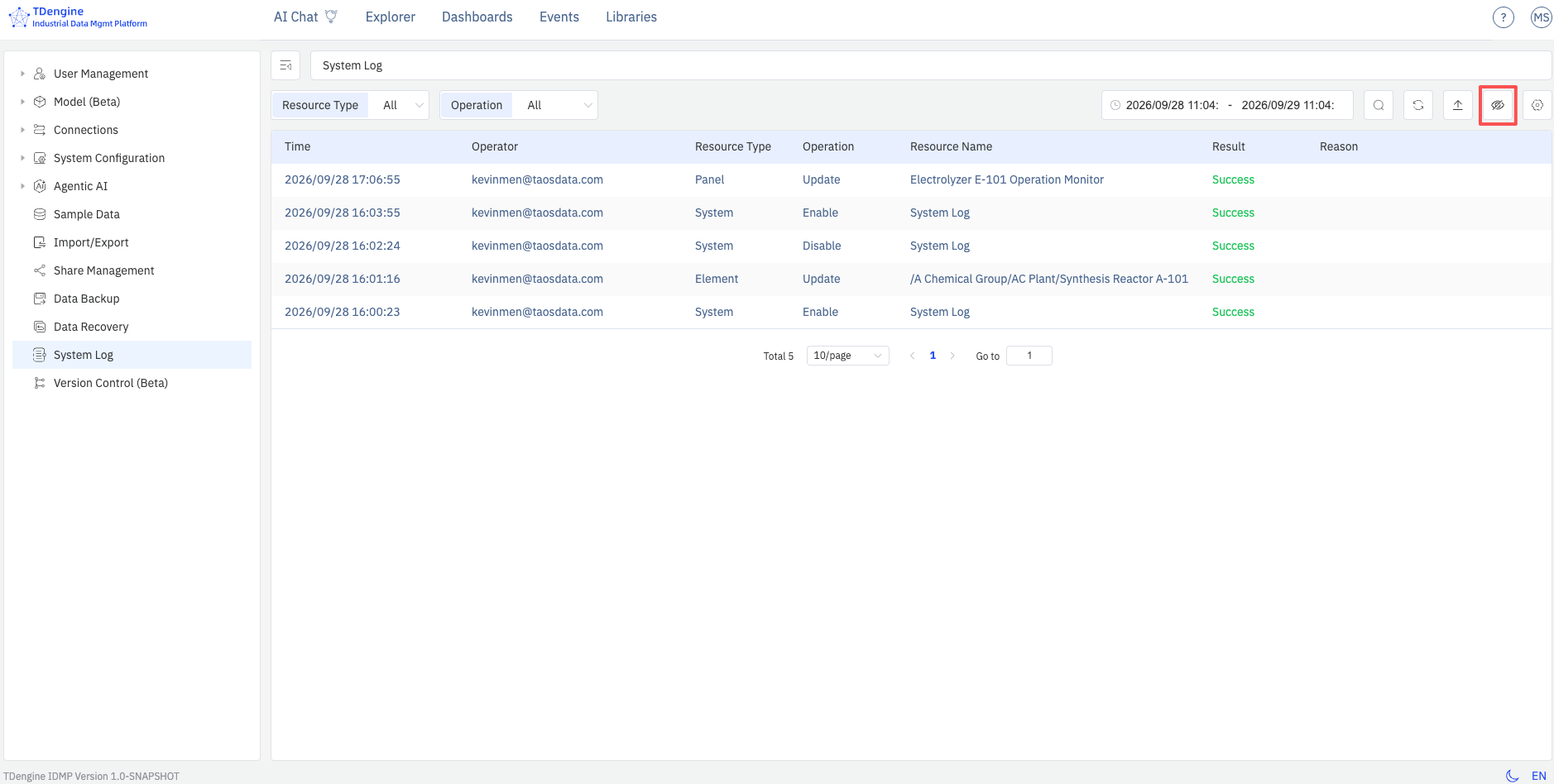Click the search magnifier icon button
The height and width of the screenshot is (784, 1554).
tap(1379, 105)
